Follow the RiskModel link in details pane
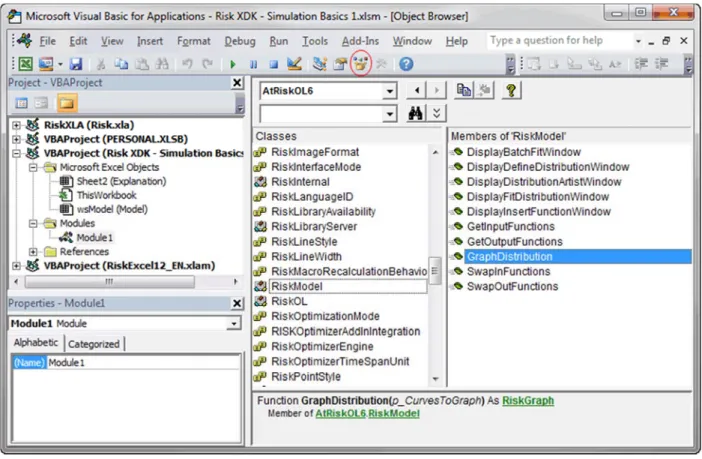 (x=394, y=413)
